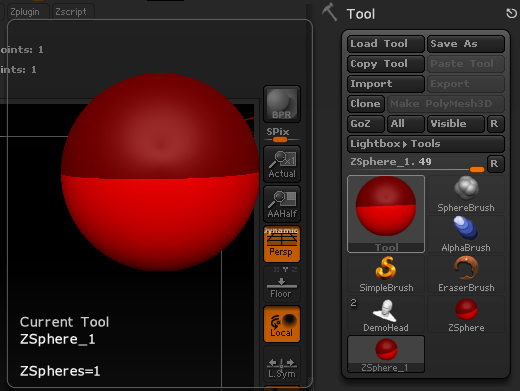Pick the SimpleBrush tool icon
The width and height of the screenshot is (520, 391).
(x=386, y=274)
